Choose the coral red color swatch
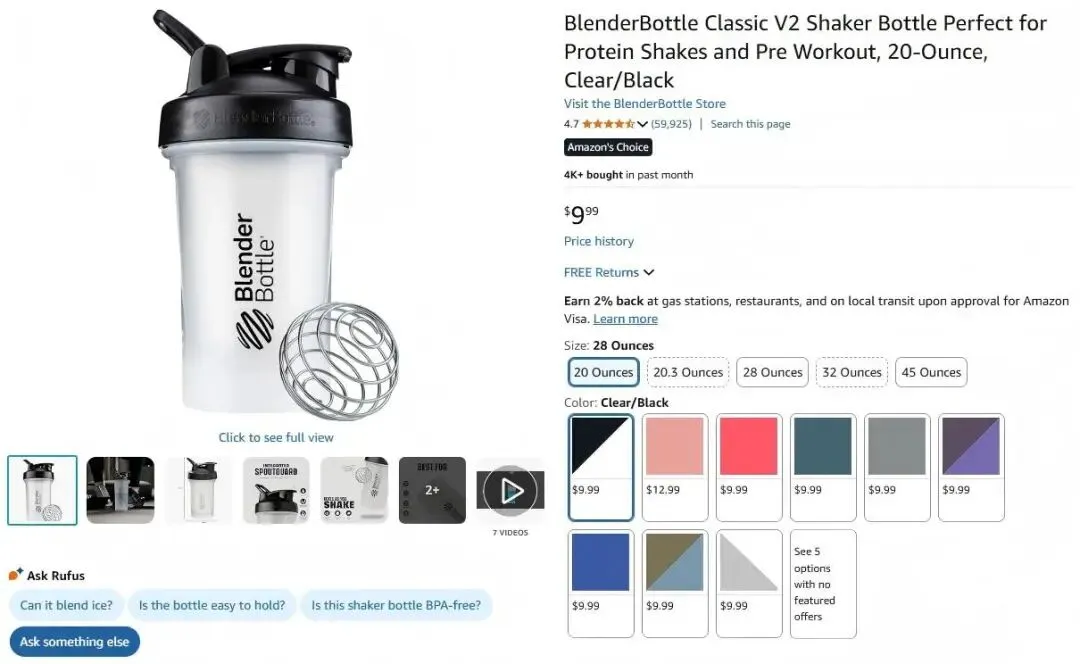 click(x=749, y=467)
